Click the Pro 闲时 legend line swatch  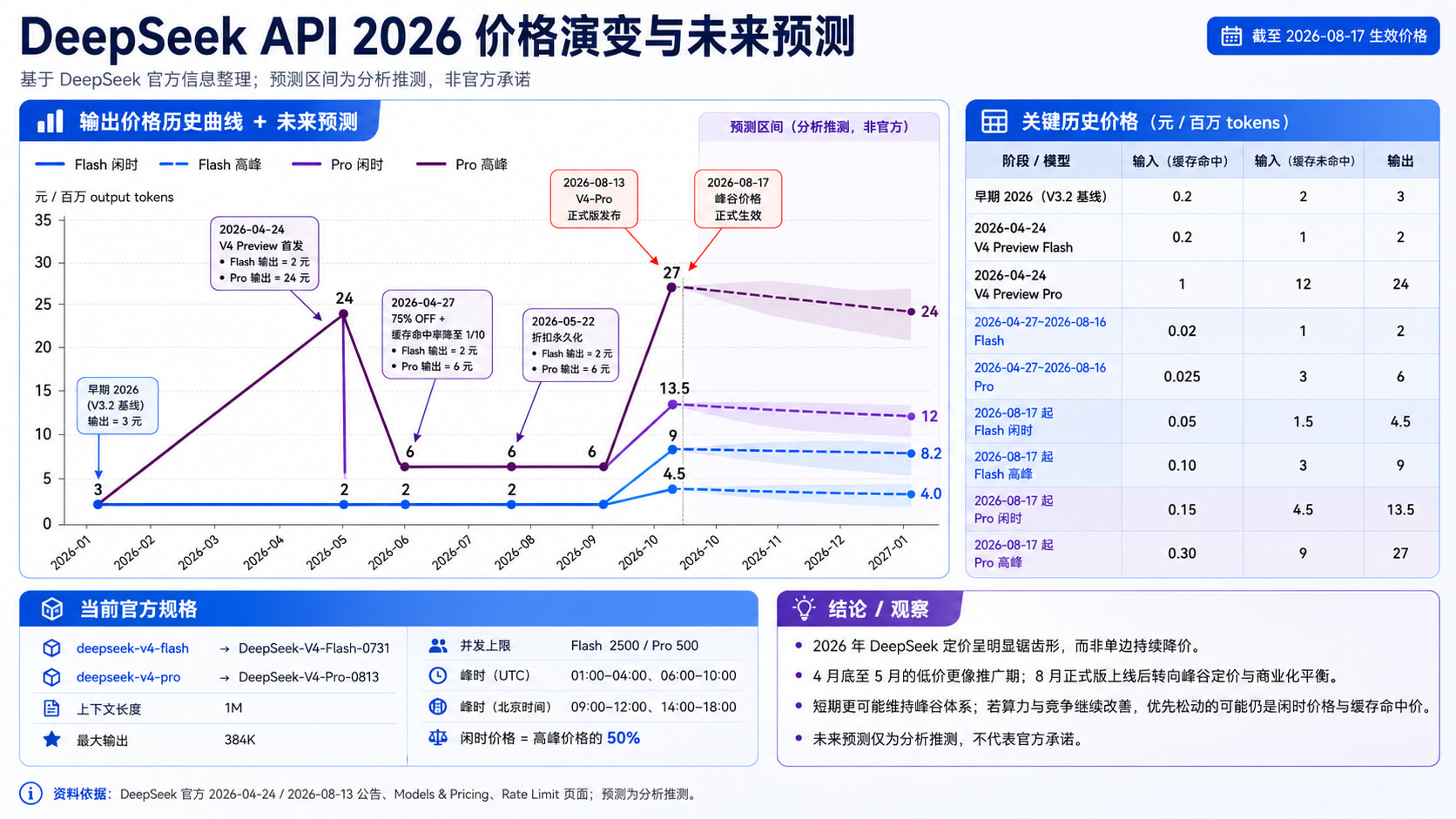tap(307, 164)
